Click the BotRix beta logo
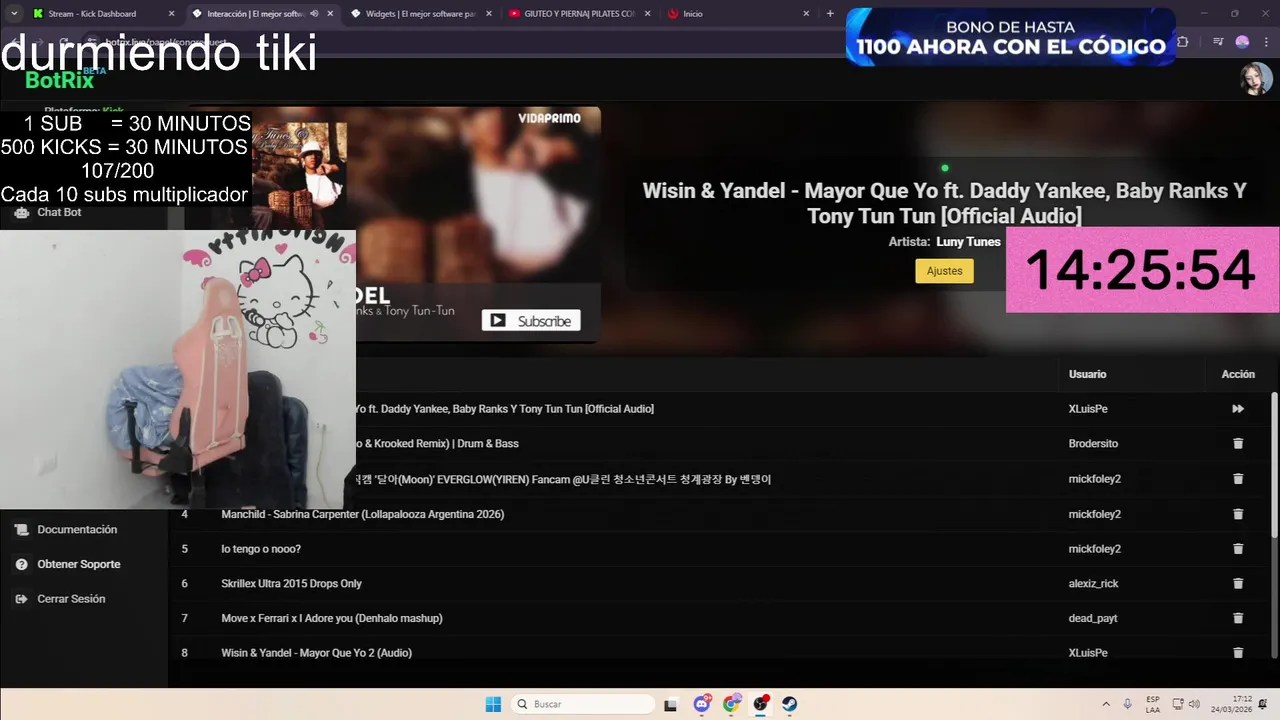 point(60,80)
